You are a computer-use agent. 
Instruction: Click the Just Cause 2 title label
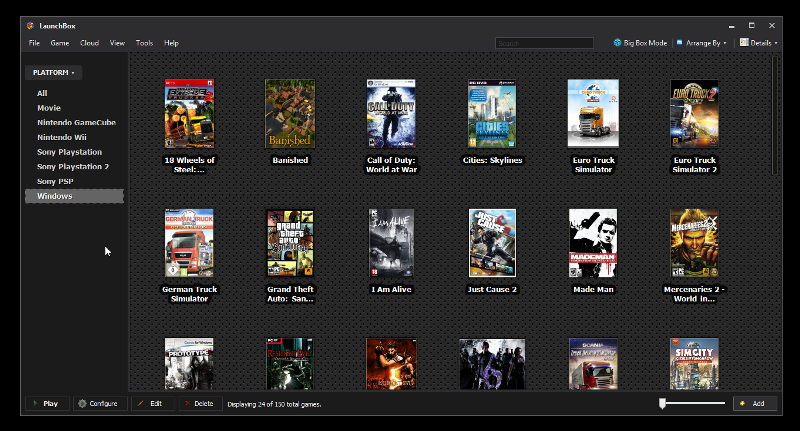click(492, 289)
